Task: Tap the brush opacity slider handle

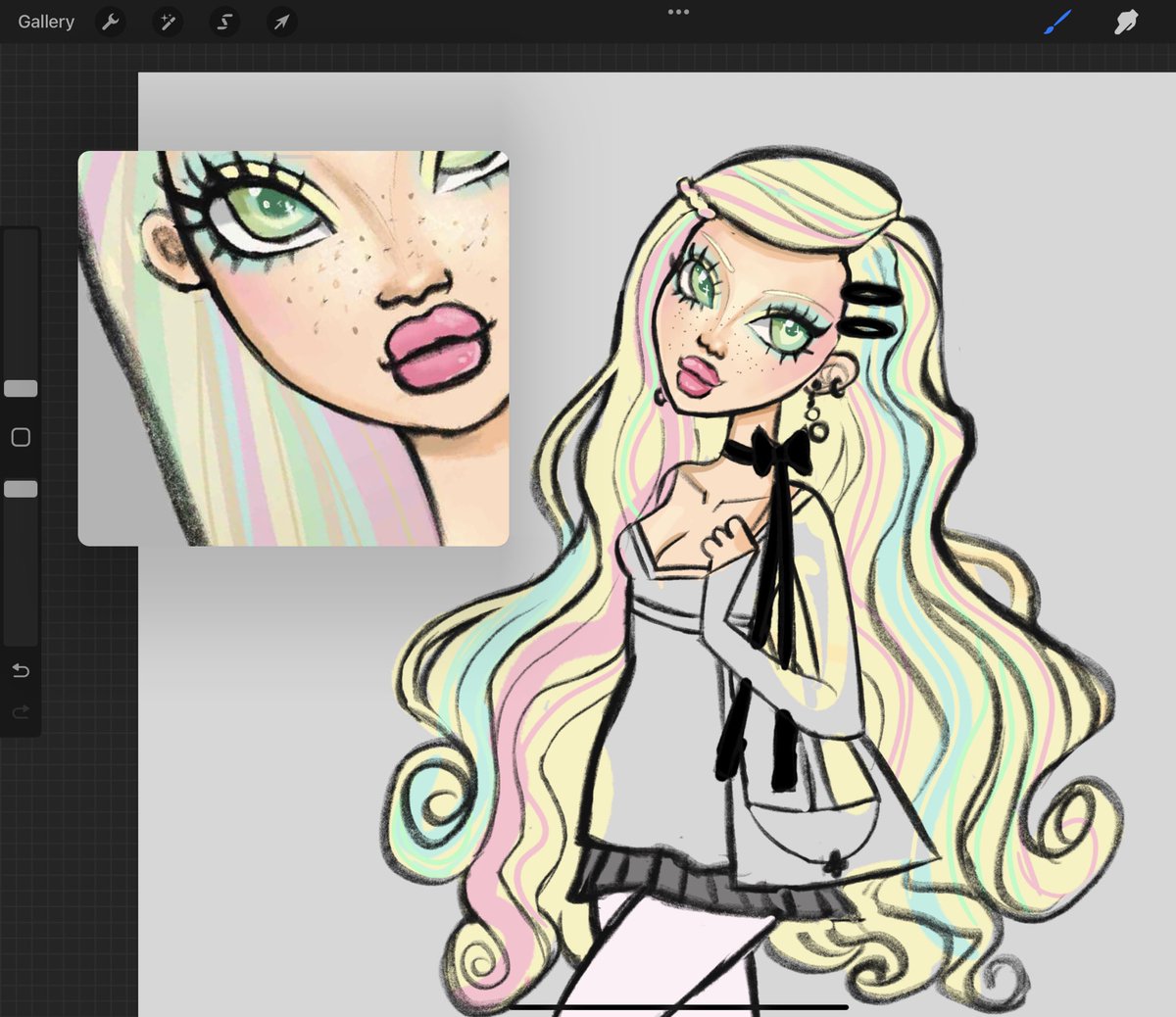Action: [21, 489]
